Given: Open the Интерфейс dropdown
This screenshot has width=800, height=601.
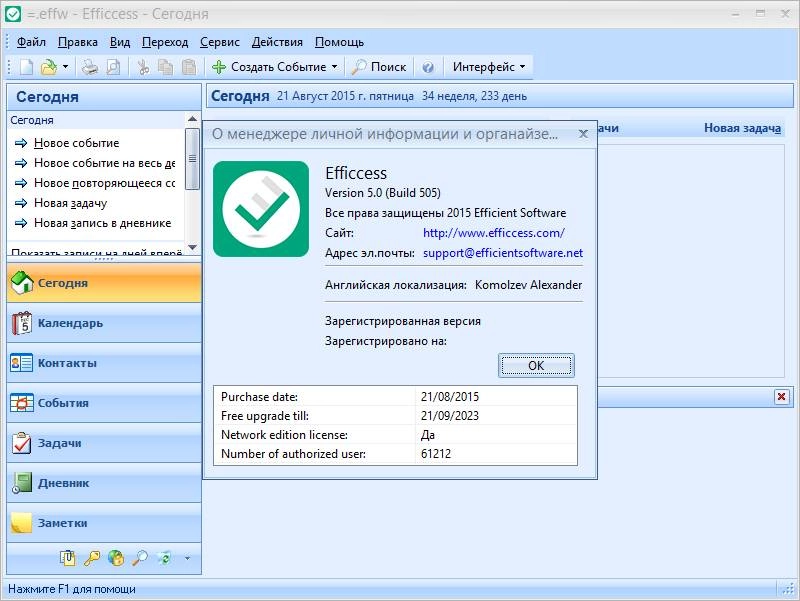Looking at the screenshot, I should pyautogui.click(x=489, y=67).
